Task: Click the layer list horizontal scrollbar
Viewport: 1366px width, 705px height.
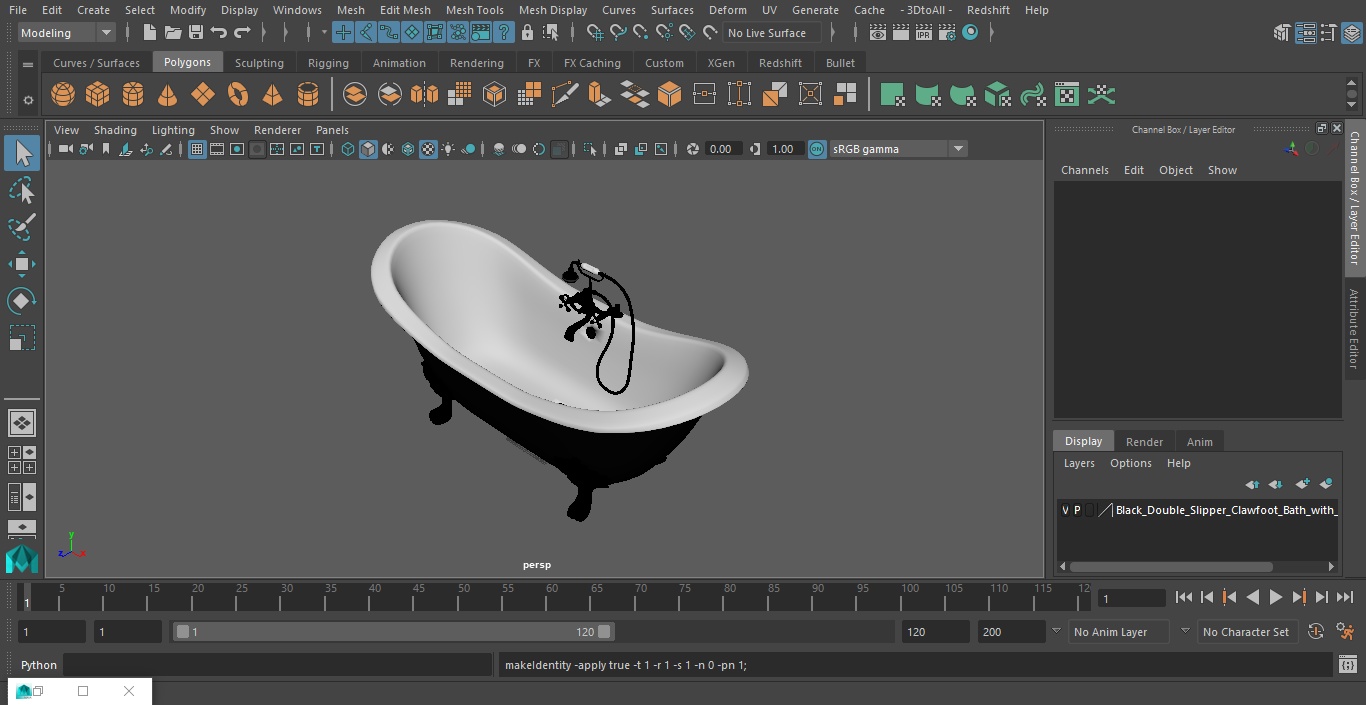Action: coord(1171,566)
